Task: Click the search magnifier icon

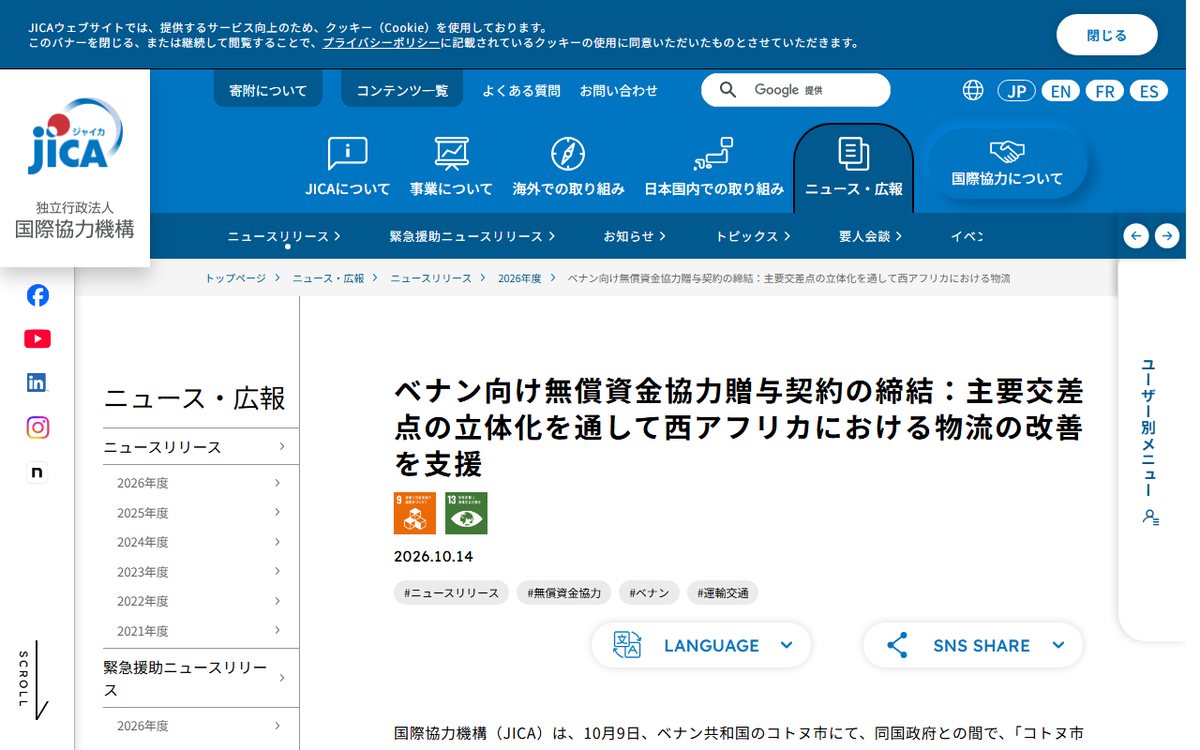Action: (728, 90)
